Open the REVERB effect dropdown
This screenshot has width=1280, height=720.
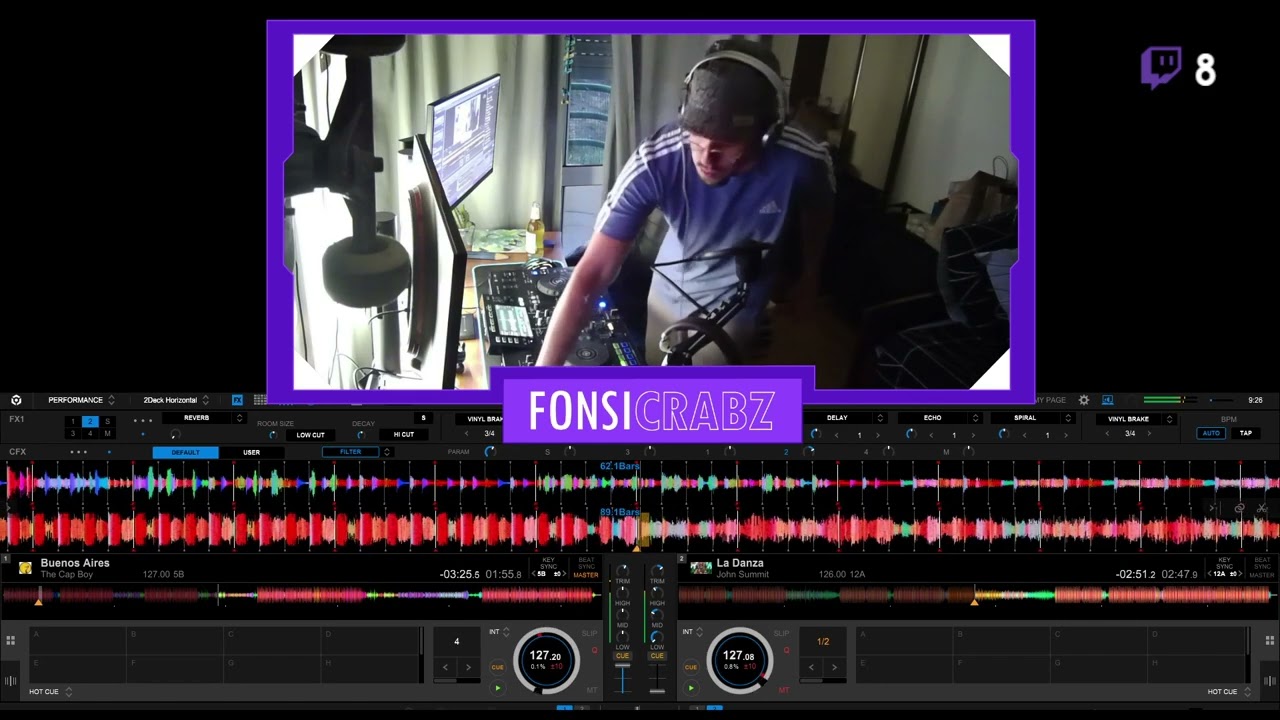tap(203, 418)
